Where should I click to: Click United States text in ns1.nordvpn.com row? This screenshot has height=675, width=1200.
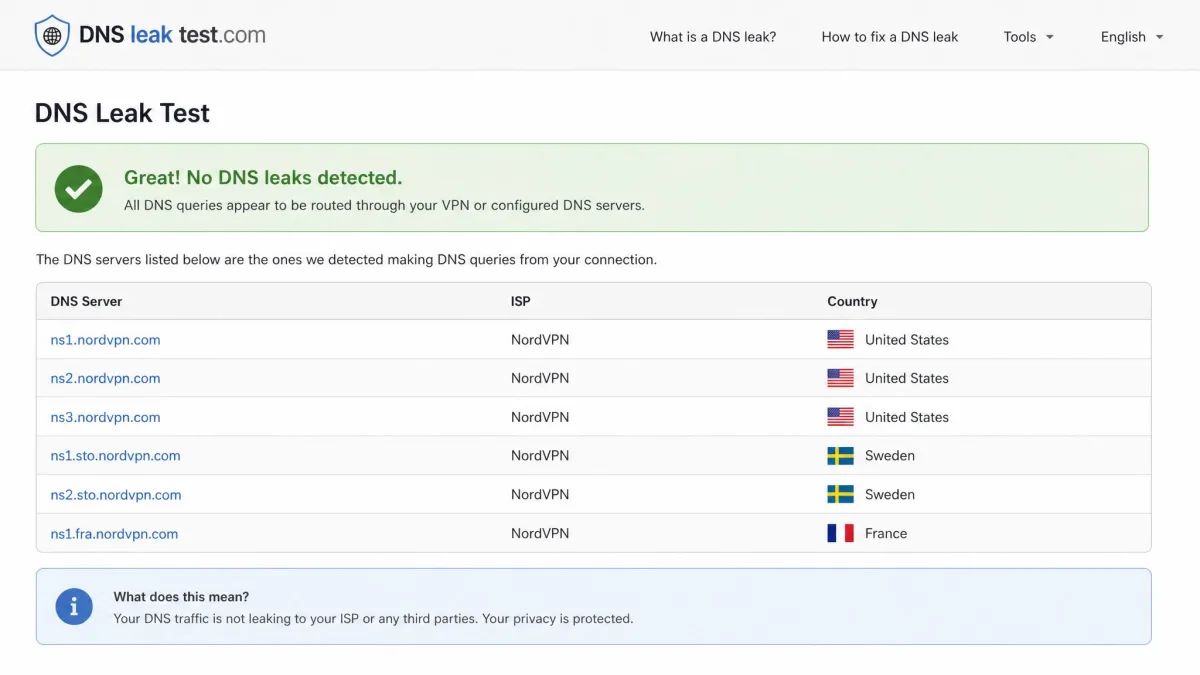click(907, 340)
